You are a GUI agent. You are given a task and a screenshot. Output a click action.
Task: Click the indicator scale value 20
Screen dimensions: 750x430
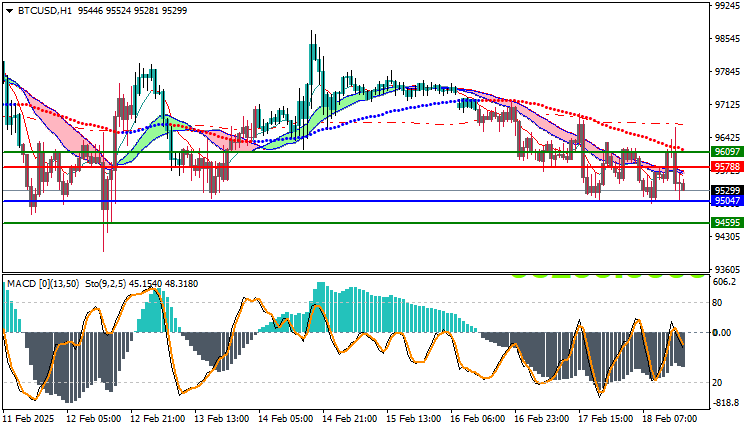[717, 383]
